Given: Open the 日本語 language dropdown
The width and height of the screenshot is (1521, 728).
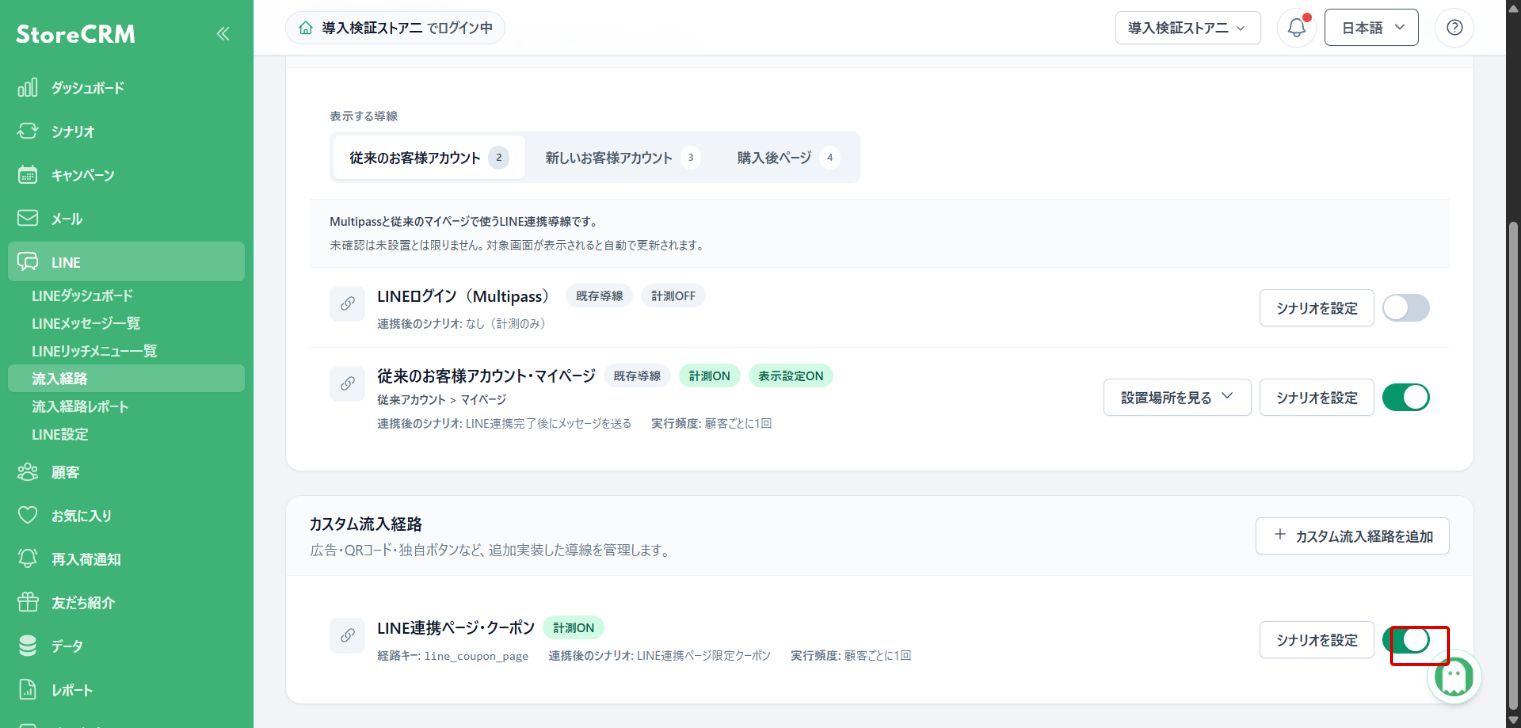Looking at the screenshot, I should pyautogui.click(x=1371, y=28).
